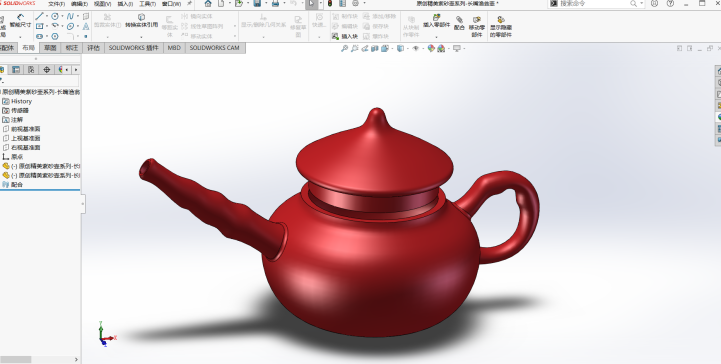Select the Ellipse sketch tool

point(70,26)
